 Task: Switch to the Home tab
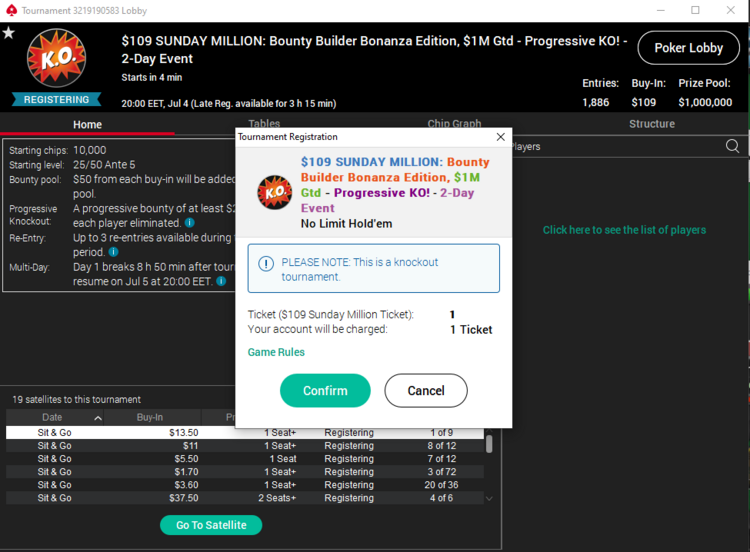click(88, 124)
